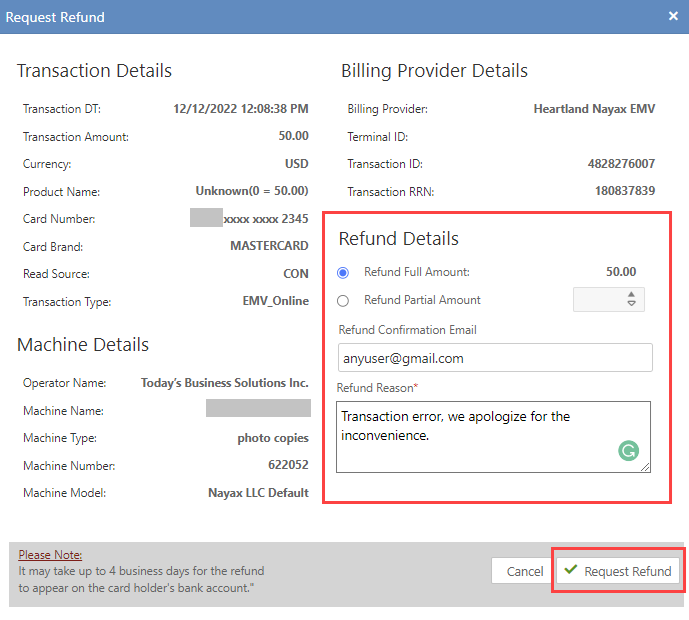
Task: Click the underlined Please Note text
Action: point(50,555)
